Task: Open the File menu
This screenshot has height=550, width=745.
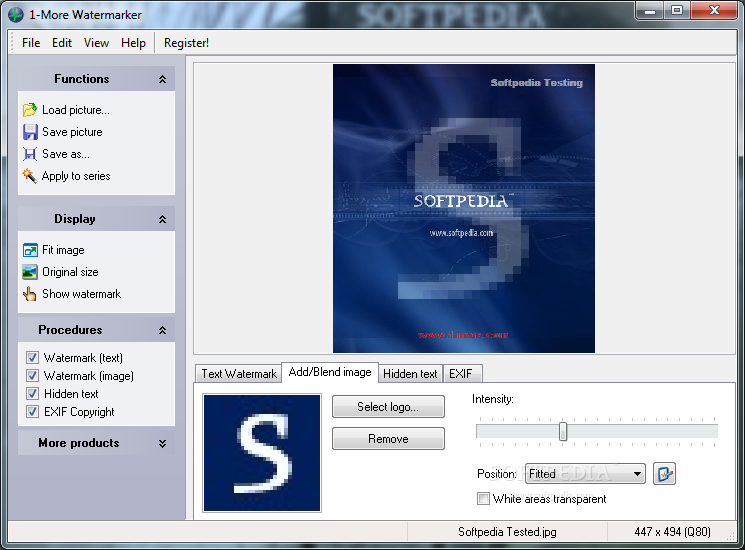Action: click(31, 43)
